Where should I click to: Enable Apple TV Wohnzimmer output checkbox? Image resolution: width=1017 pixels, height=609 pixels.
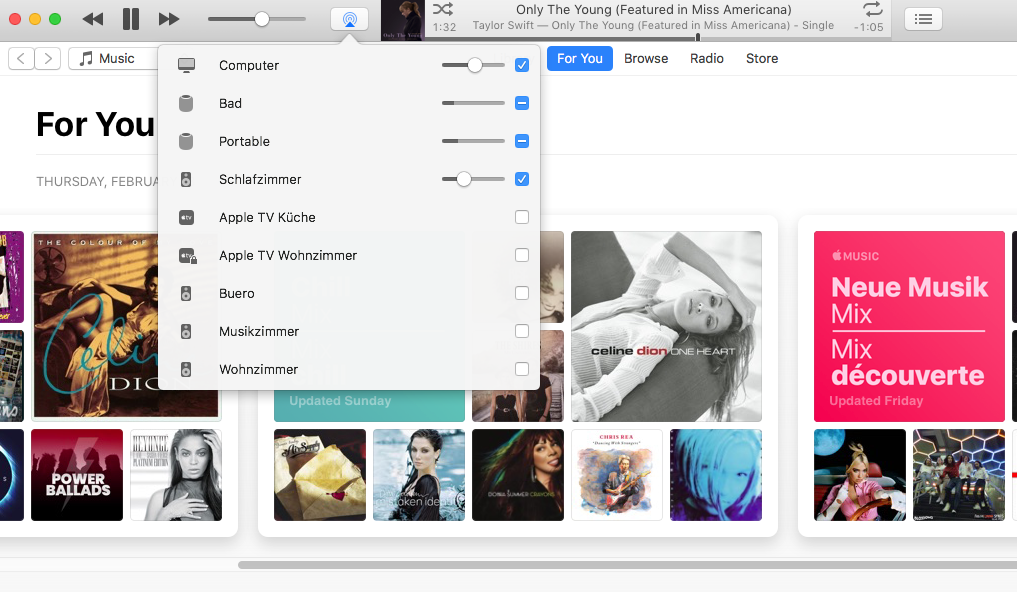tap(521, 255)
